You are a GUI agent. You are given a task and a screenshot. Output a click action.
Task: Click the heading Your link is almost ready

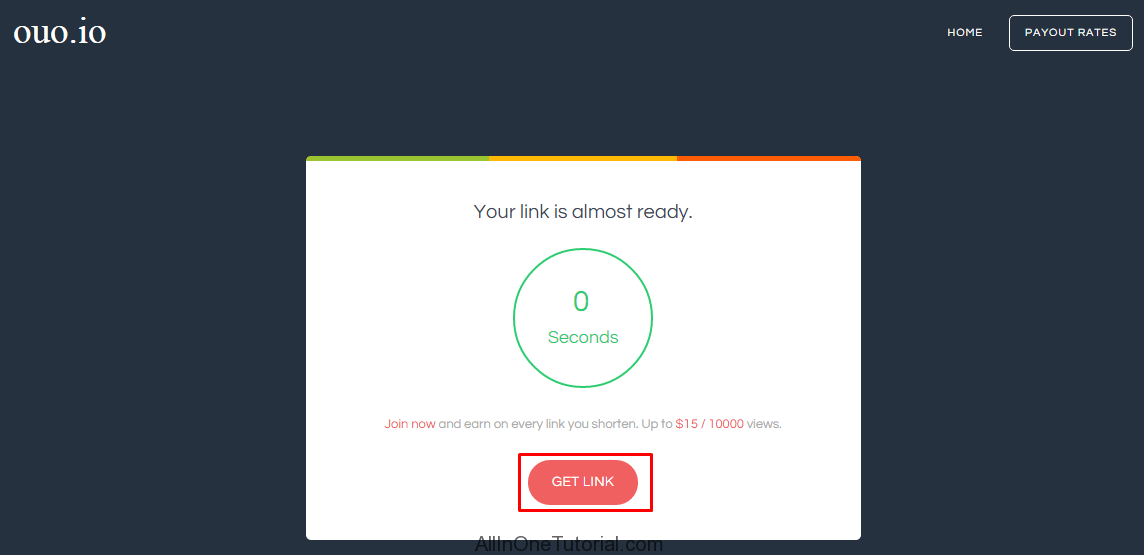[583, 212]
